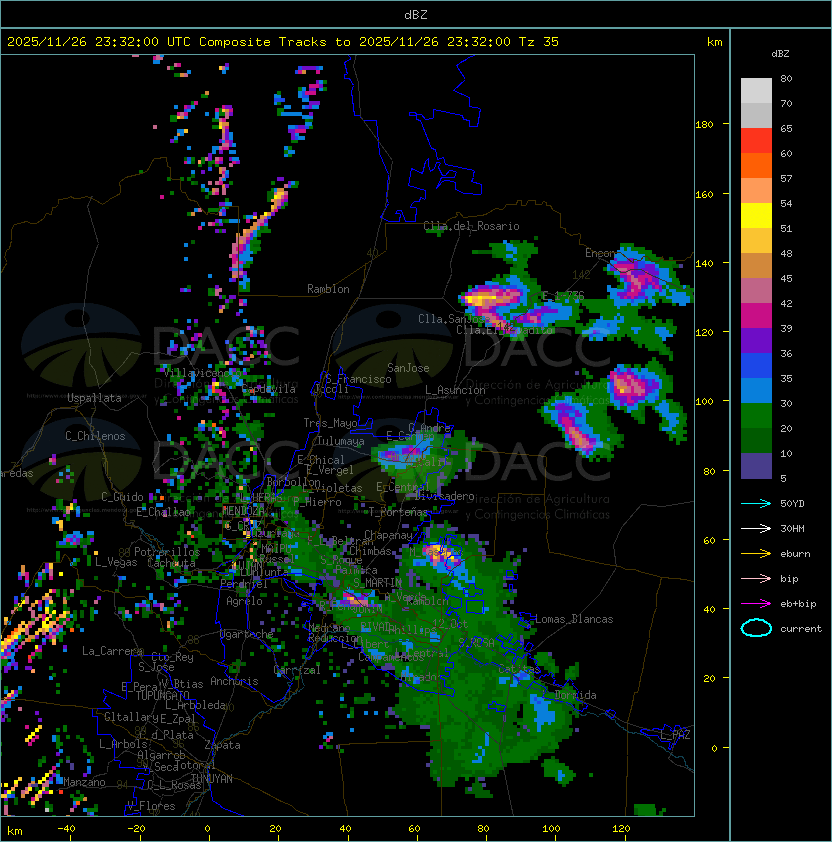The image size is (832, 842).
Task: Click the '-40' tick on bottom axis
Action: click(66, 829)
